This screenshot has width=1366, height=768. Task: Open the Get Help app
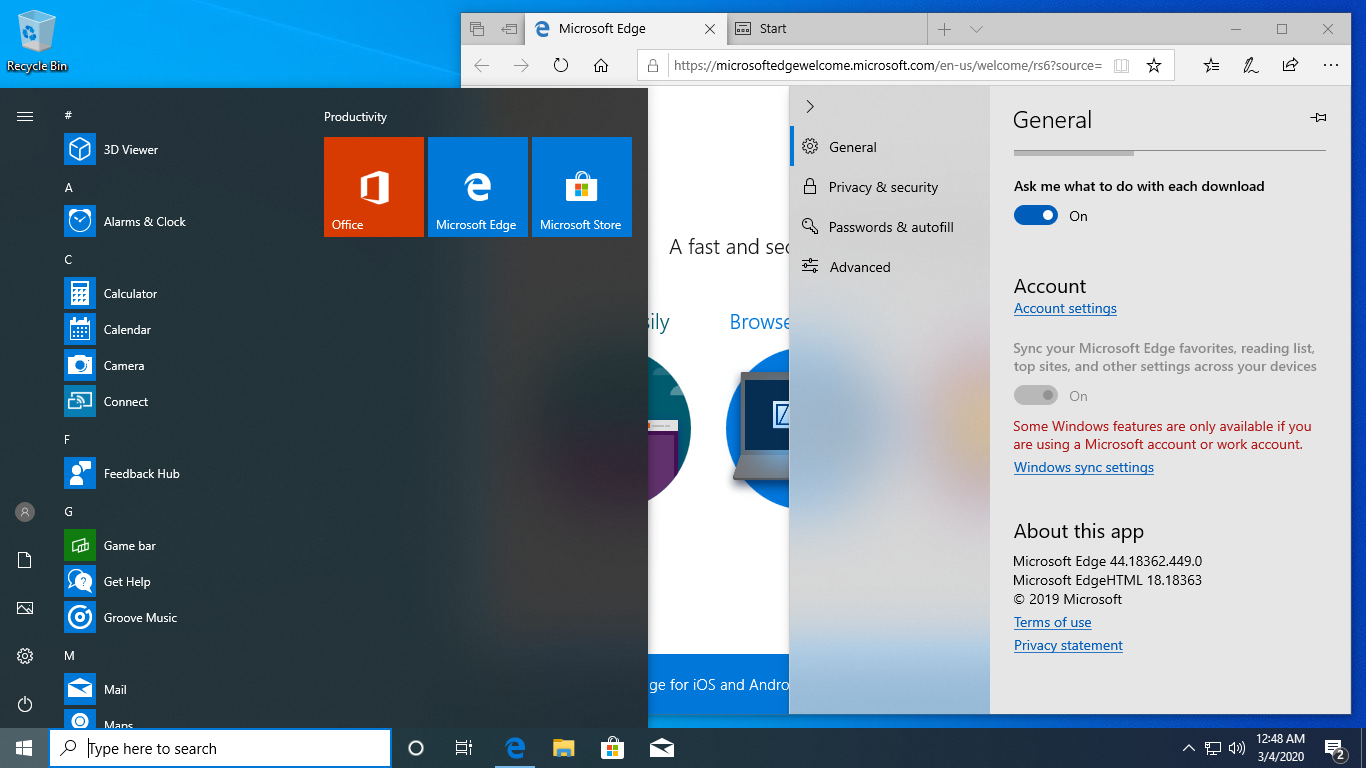(x=180, y=582)
